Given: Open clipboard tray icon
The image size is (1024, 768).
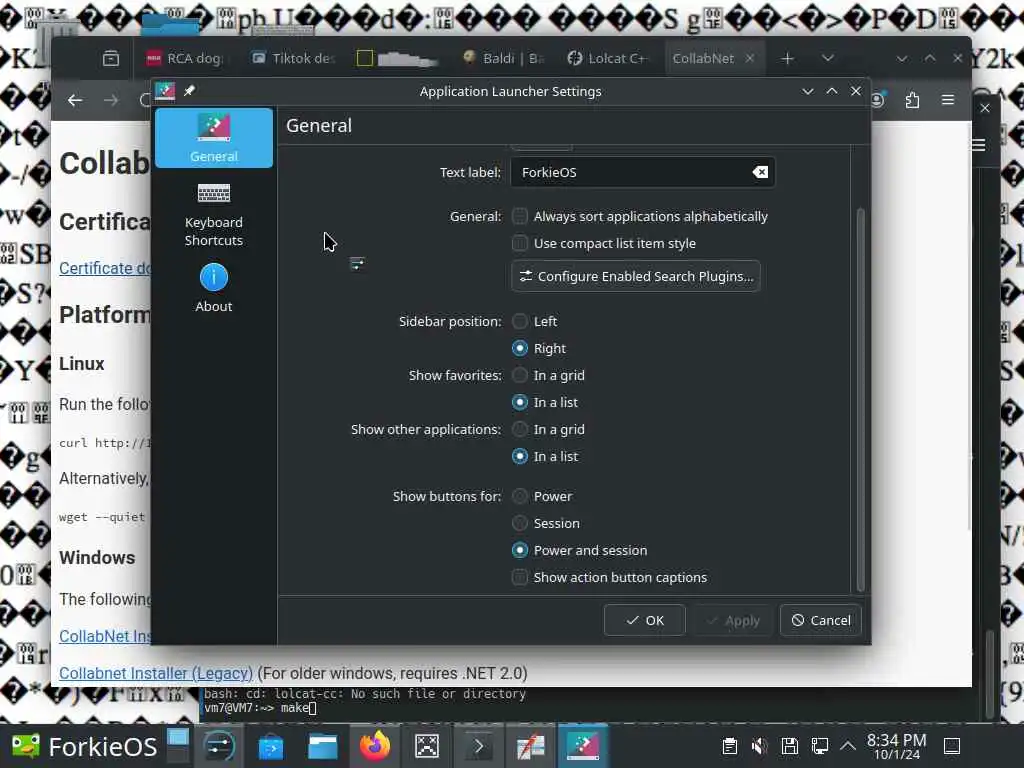Looking at the screenshot, I should coord(729,746).
